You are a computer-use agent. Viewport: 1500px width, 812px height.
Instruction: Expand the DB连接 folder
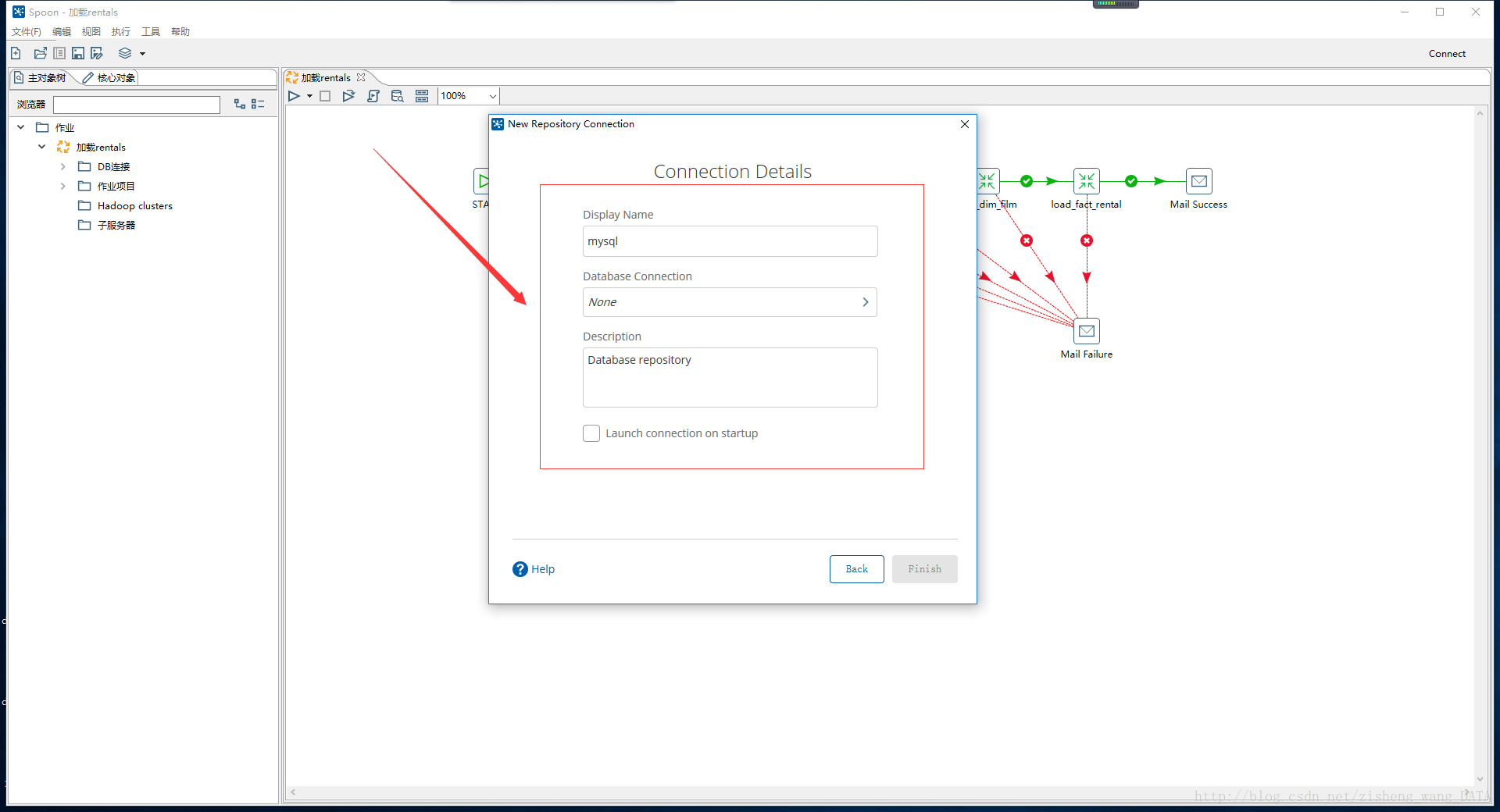pos(63,166)
